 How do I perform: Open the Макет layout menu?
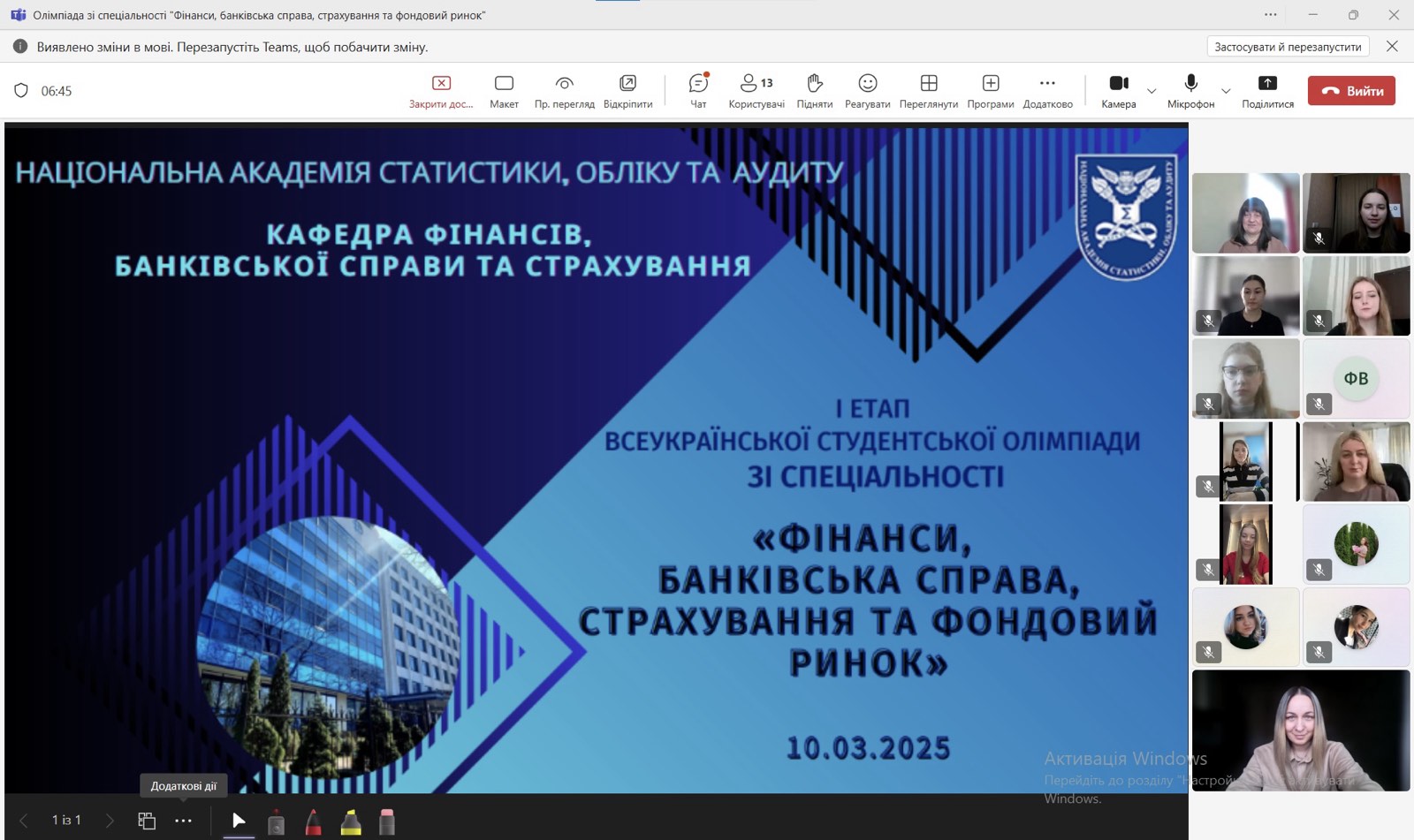point(504,90)
